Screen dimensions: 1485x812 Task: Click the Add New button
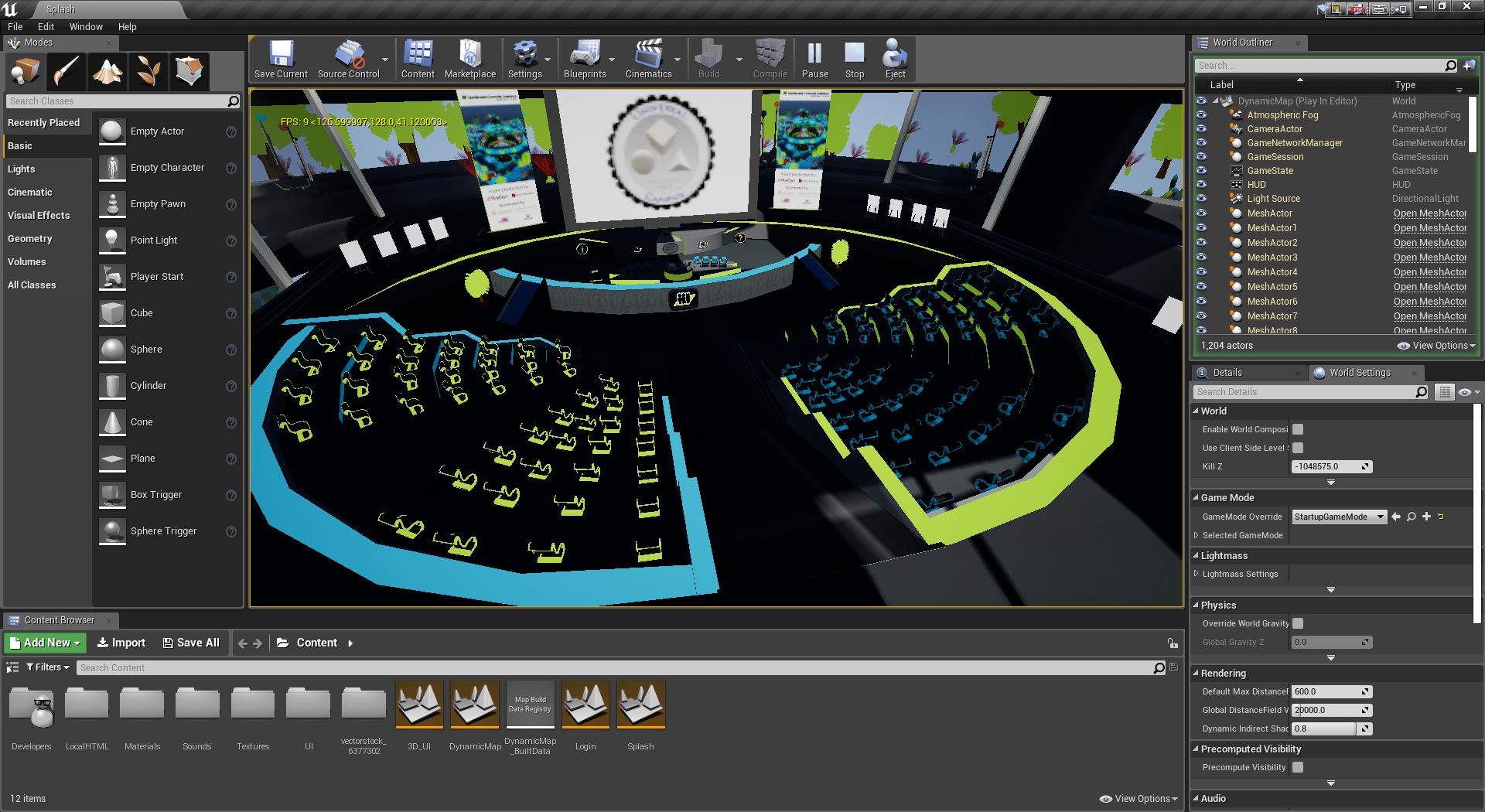tap(46, 643)
